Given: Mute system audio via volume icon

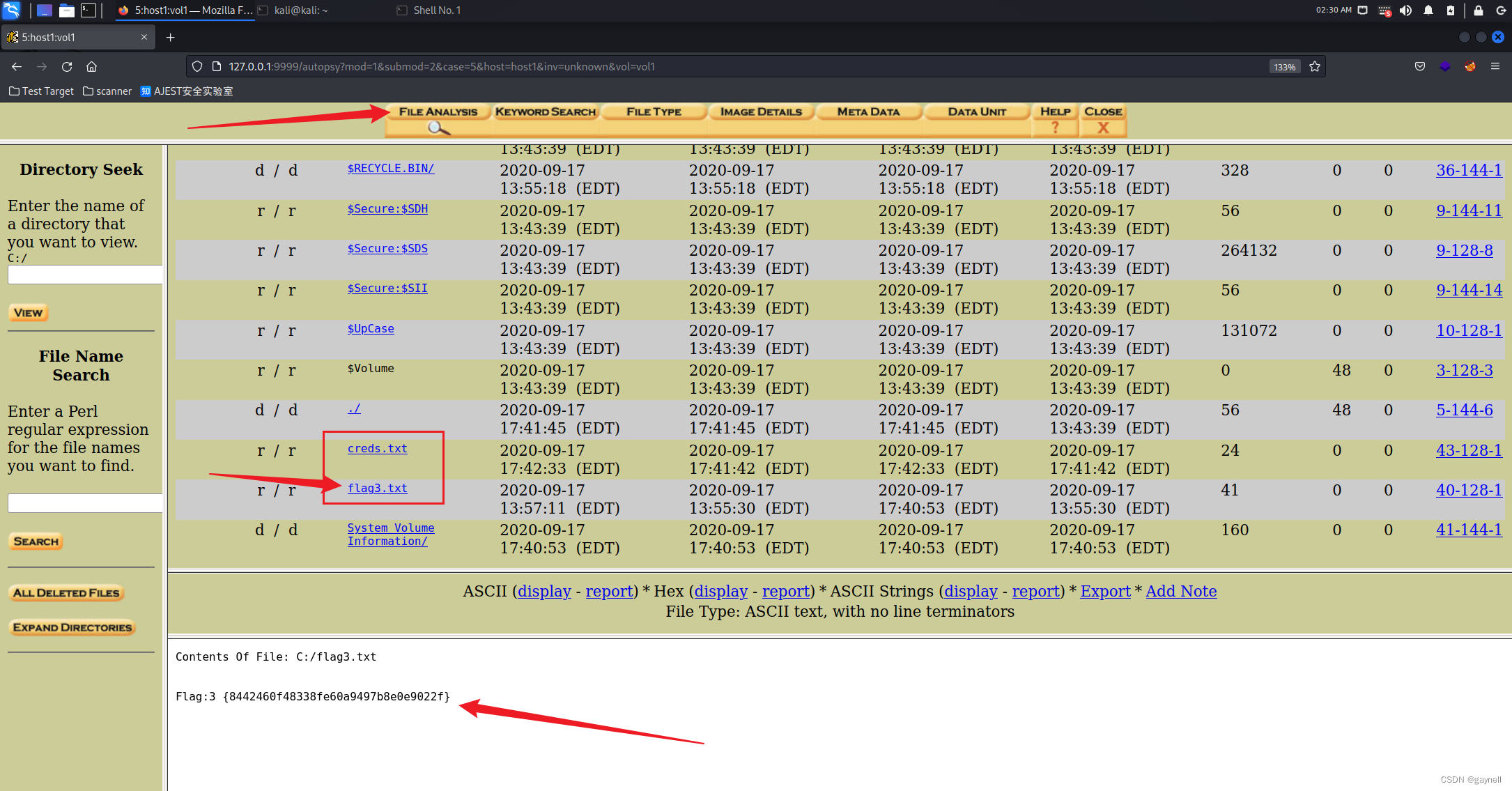Looking at the screenshot, I should 1406,10.
